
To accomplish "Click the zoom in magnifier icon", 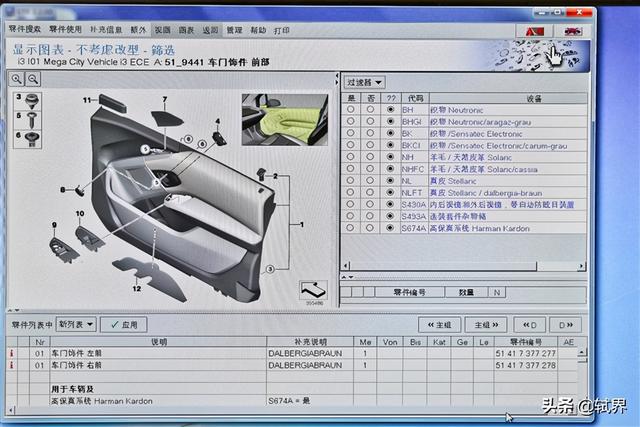I will click(17, 79).
